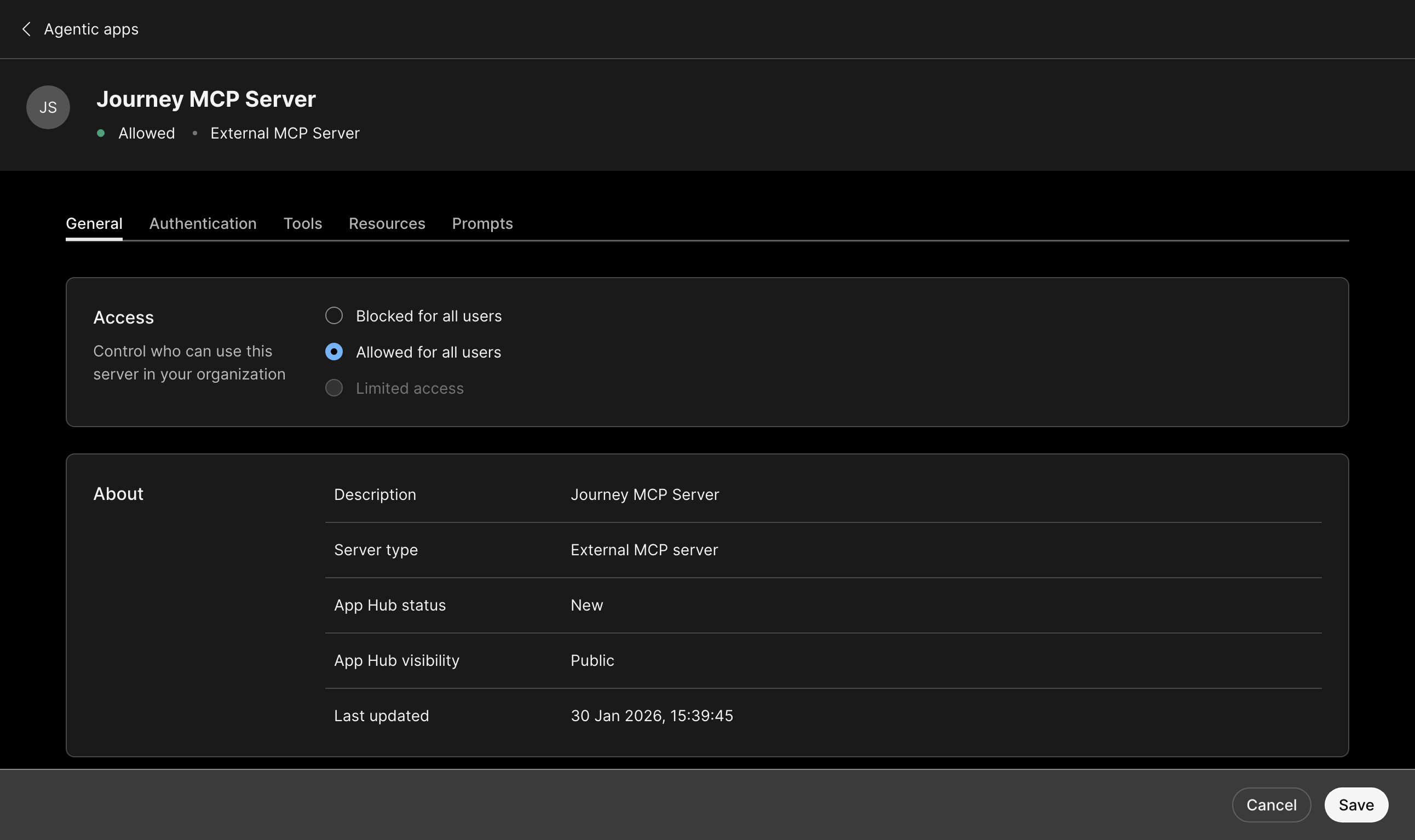Click the External MCP Server label in the header

coord(285,133)
